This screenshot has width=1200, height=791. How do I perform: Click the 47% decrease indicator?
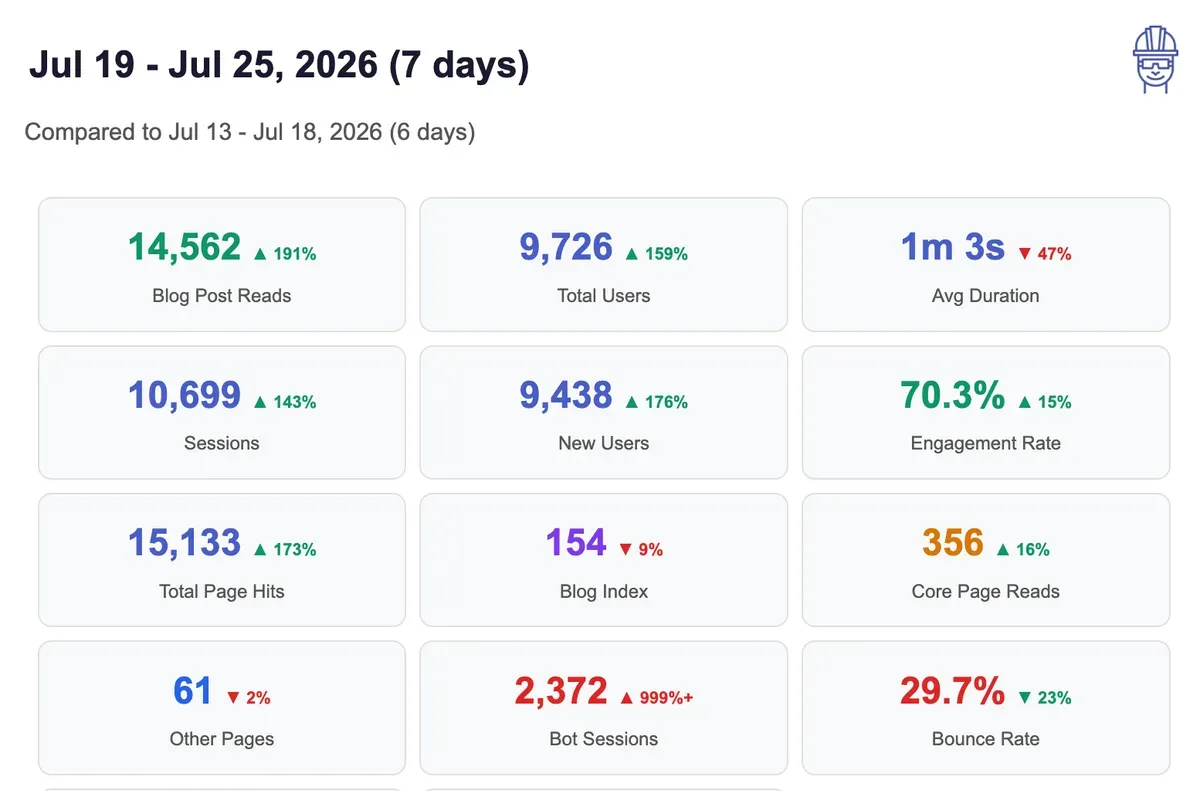pos(1044,254)
